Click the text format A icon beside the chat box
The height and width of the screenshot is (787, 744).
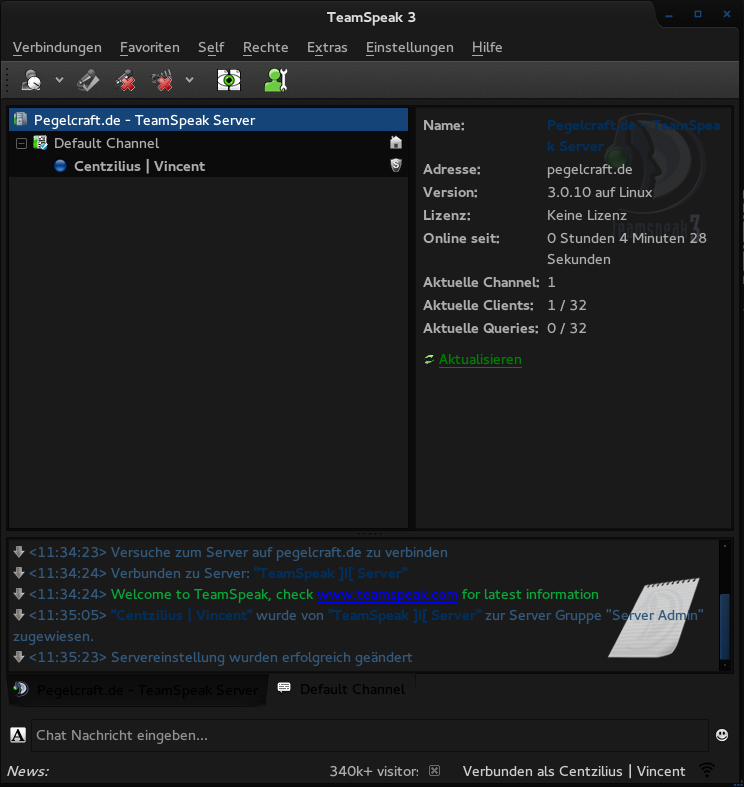click(18, 735)
